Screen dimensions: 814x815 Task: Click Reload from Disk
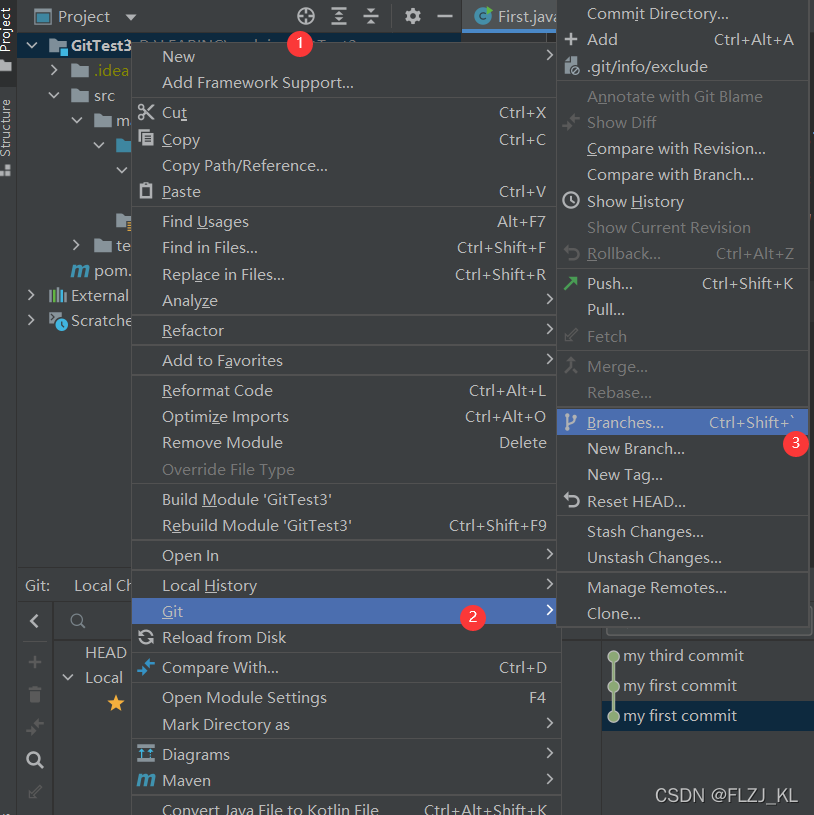tap(344, 637)
